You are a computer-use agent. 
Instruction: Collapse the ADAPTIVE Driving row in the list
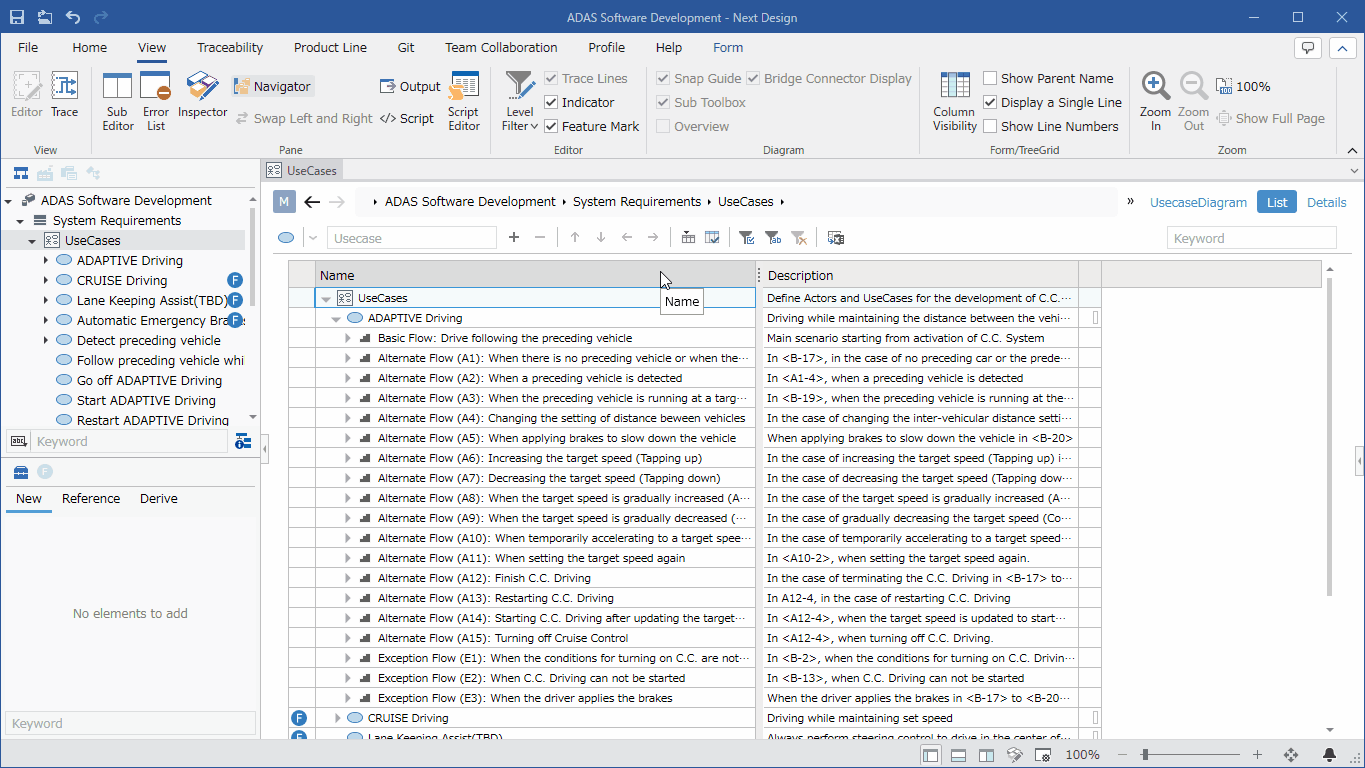[x=336, y=318]
